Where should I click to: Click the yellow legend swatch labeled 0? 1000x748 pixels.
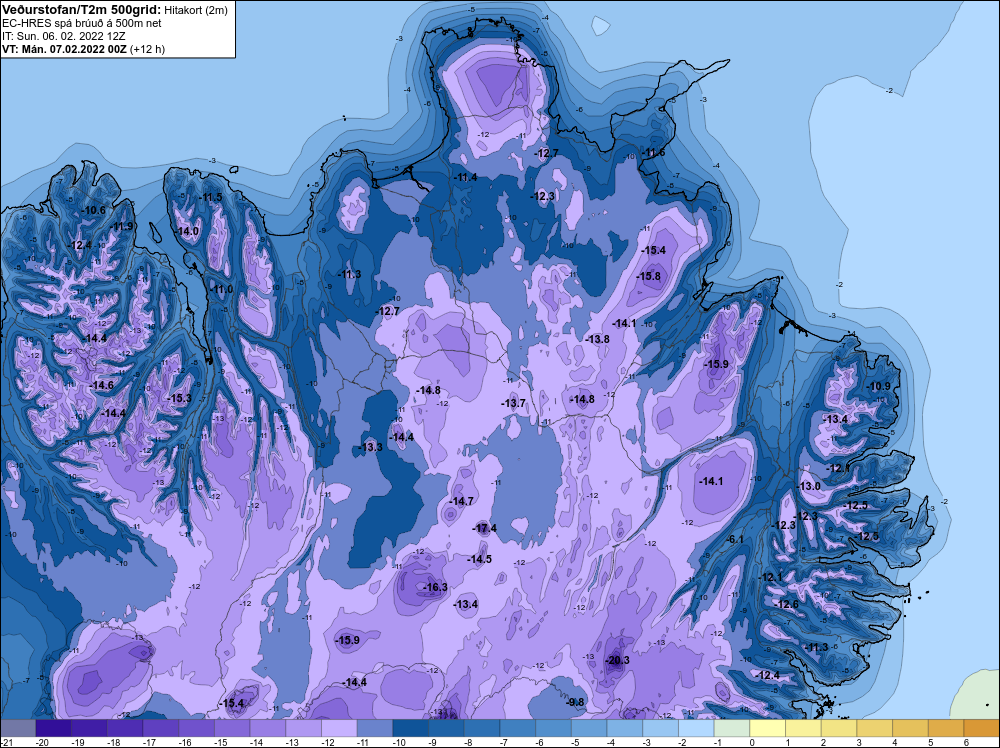click(x=768, y=728)
